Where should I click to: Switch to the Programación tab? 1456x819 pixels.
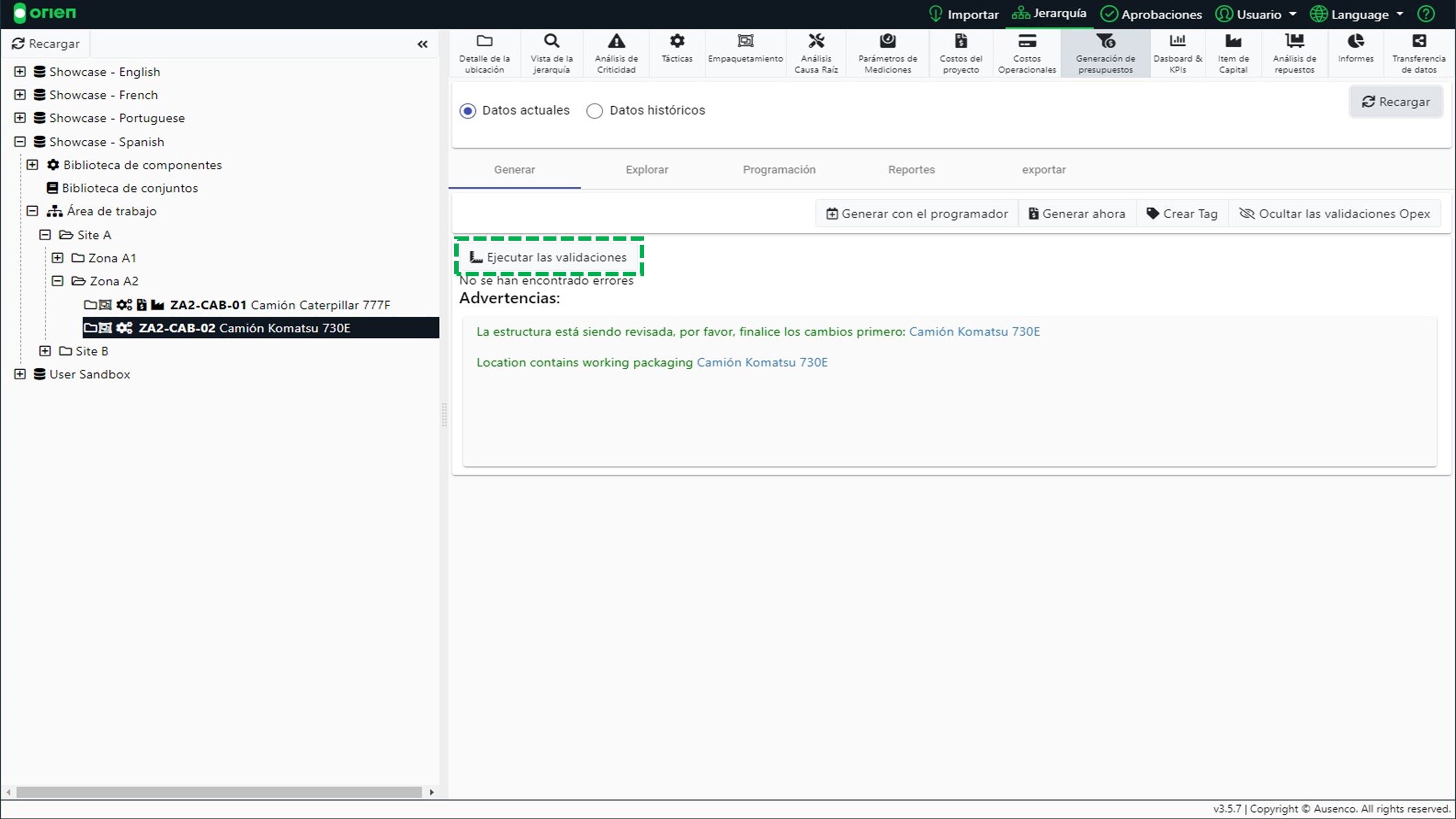click(x=779, y=169)
